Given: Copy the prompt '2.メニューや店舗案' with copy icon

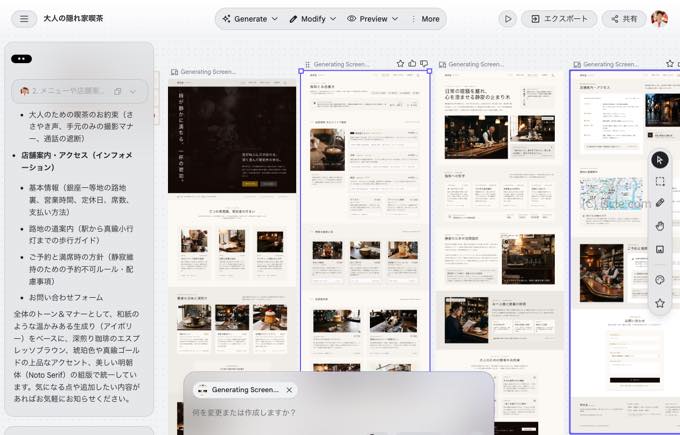Looking at the screenshot, I should tap(118, 92).
